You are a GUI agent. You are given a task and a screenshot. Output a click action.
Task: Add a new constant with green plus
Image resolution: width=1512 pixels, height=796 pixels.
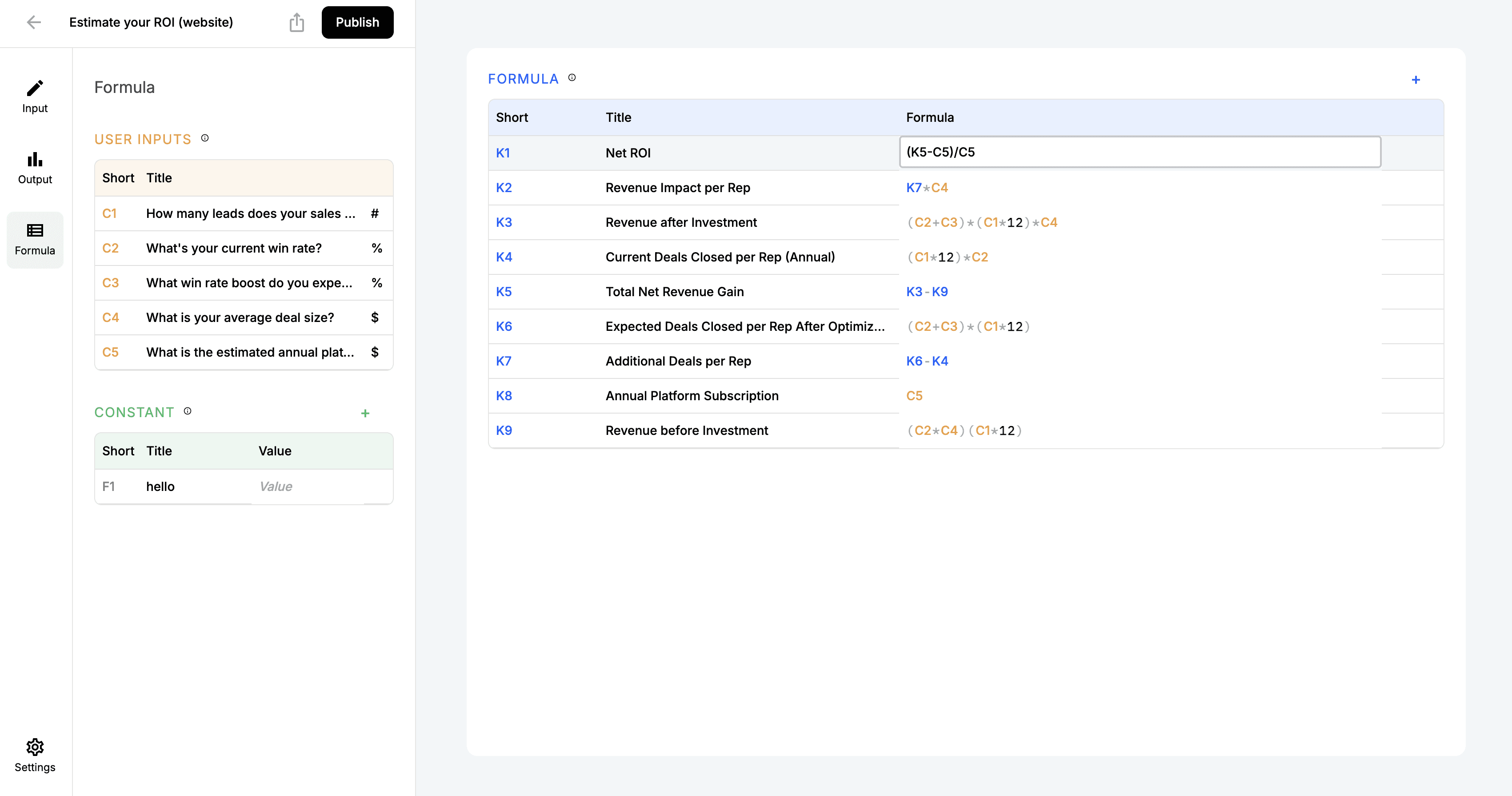click(365, 414)
